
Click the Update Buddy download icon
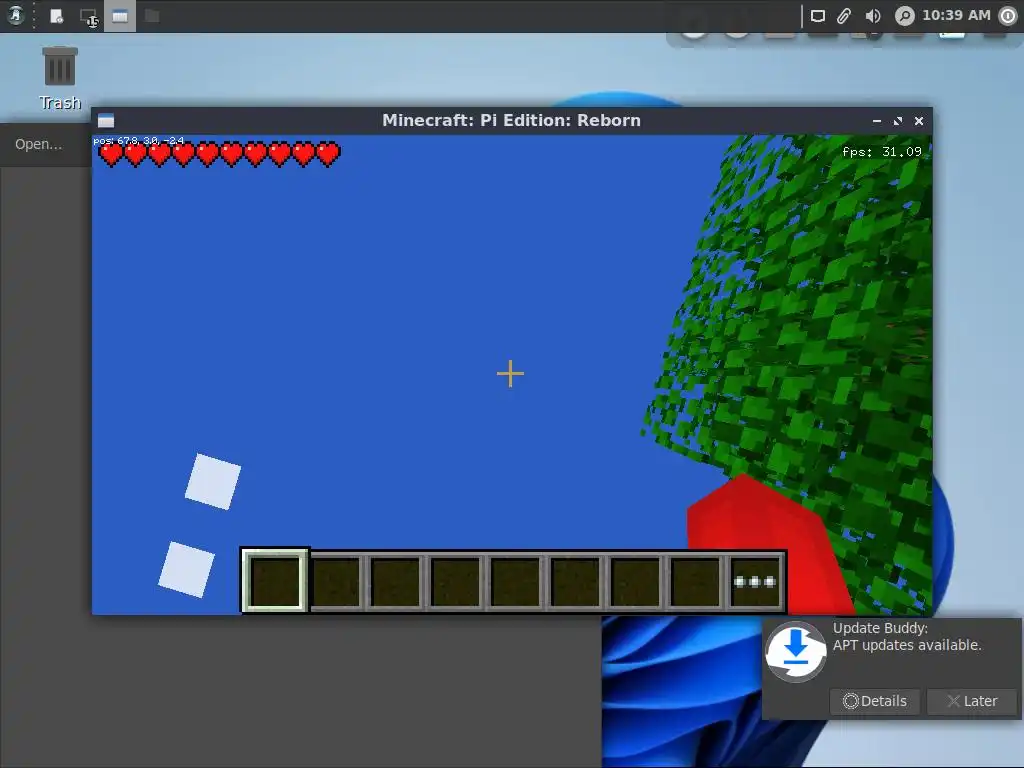pyautogui.click(x=795, y=651)
